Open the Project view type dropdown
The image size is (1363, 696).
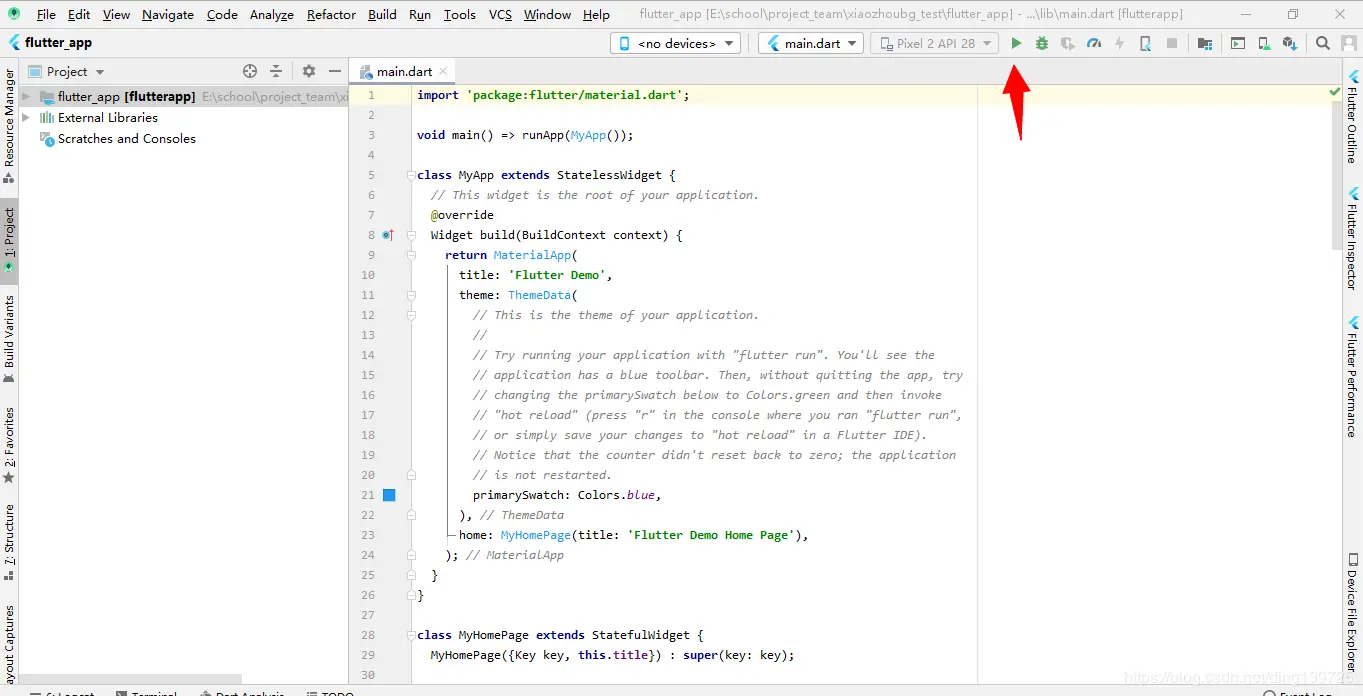click(x=67, y=71)
